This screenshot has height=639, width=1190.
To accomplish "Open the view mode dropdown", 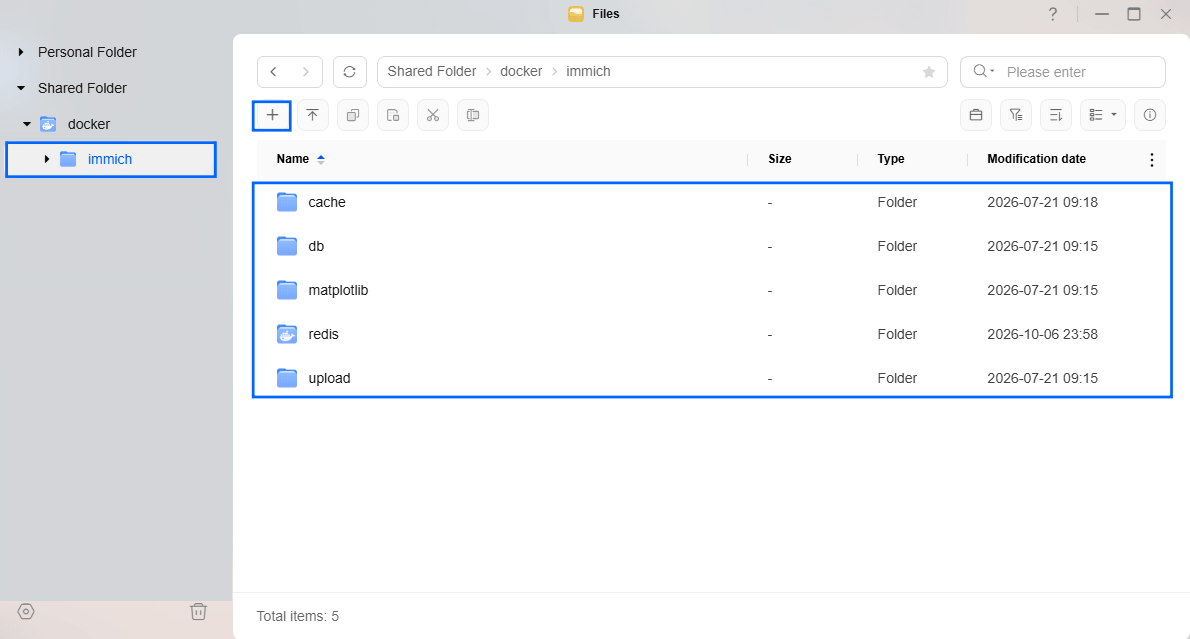I will (1103, 115).
